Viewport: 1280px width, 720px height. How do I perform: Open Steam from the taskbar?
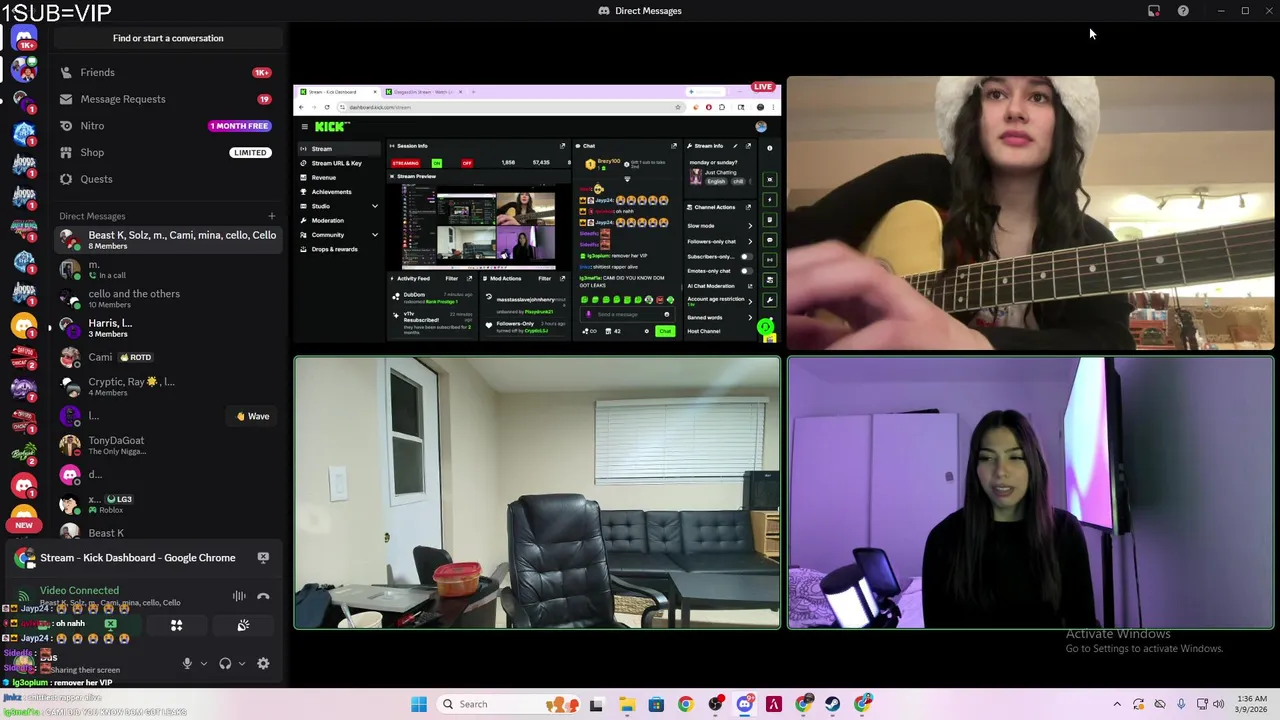(833, 704)
